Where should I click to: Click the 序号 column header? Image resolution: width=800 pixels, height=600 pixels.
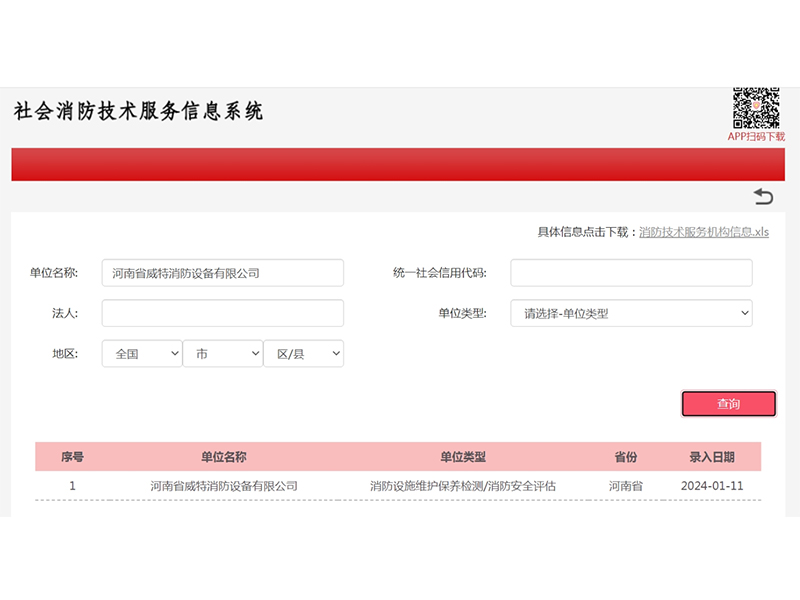click(x=72, y=457)
